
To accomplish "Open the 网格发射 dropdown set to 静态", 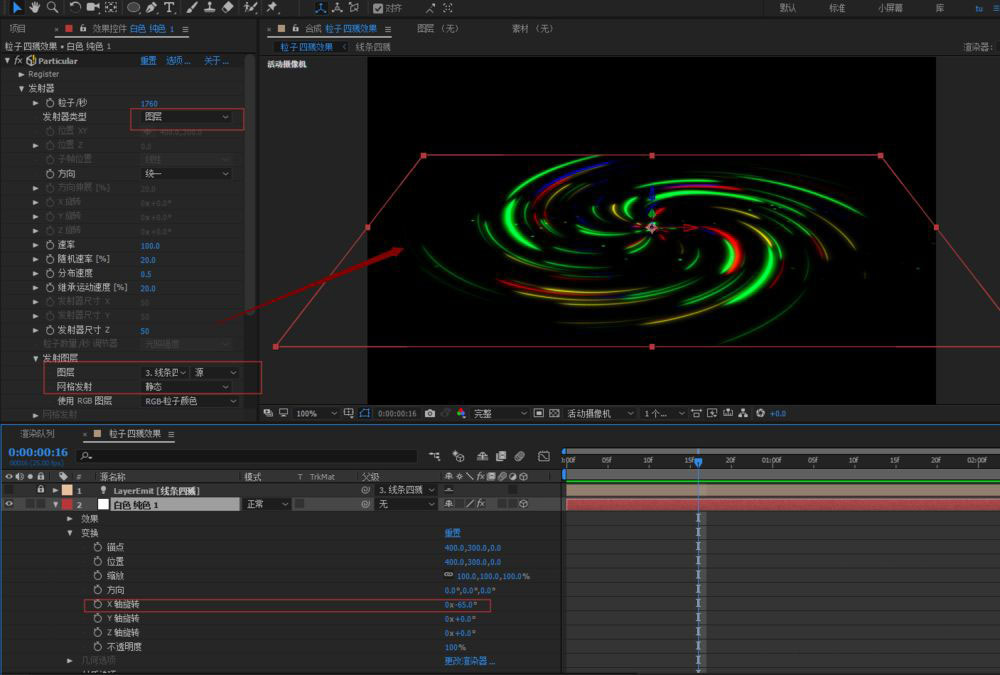I will pyautogui.click(x=186, y=386).
